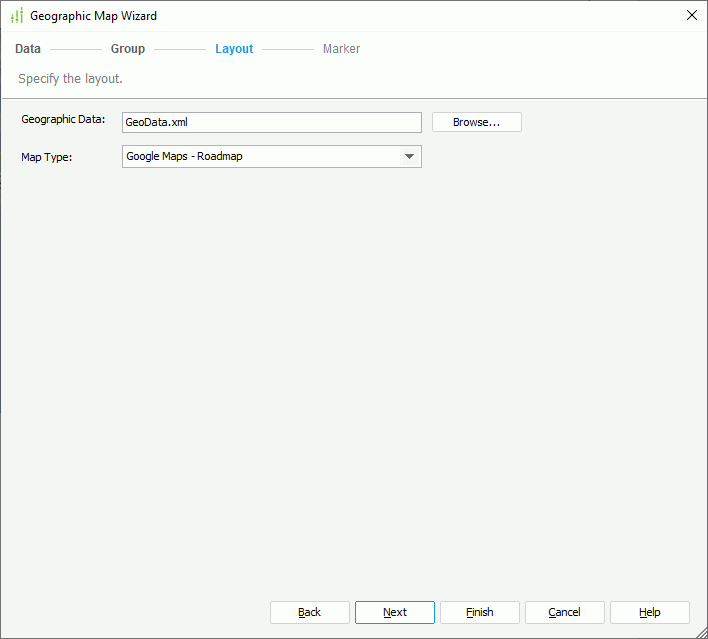The width and height of the screenshot is (708, 639).
Task: Close the Geographic Map Wizard dialog
Action: (x=691, y=16)
